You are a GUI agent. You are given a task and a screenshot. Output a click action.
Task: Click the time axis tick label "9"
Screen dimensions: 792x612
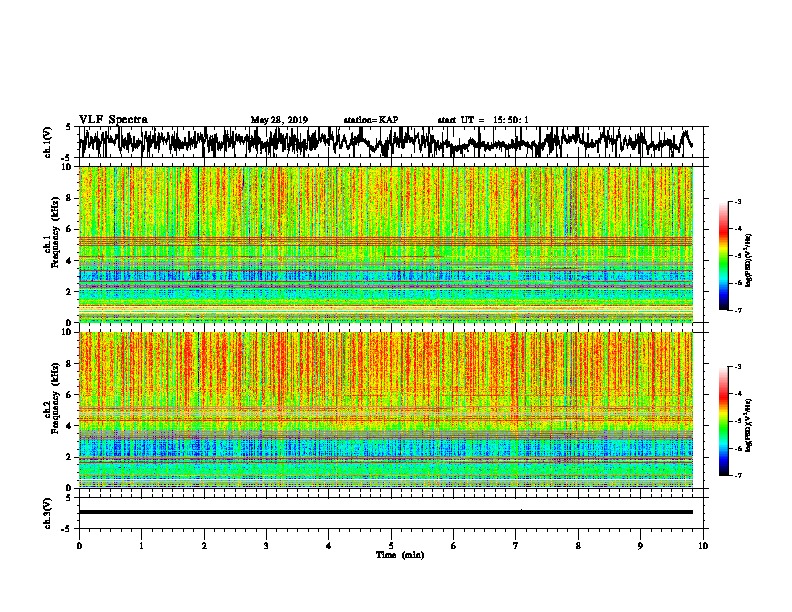(x=640, y=546)
